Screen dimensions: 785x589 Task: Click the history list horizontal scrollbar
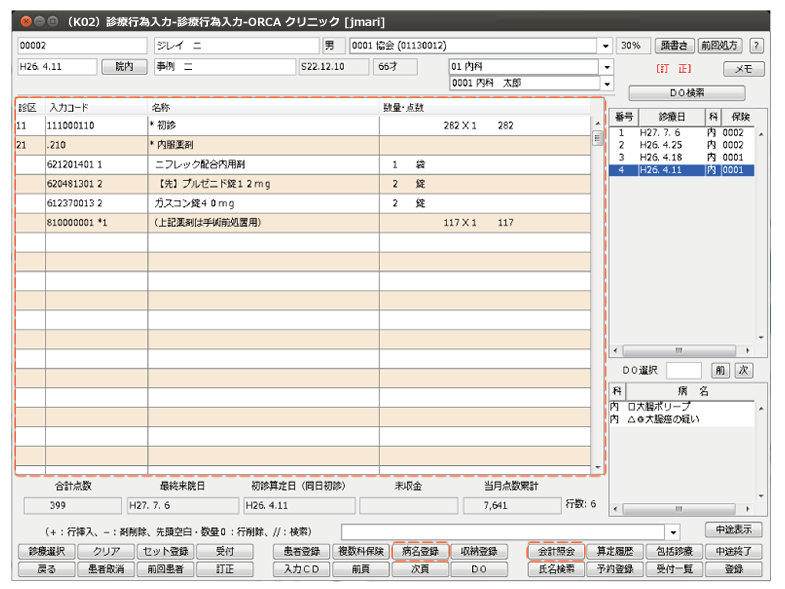pyautogui.click(x=681, y=351)
